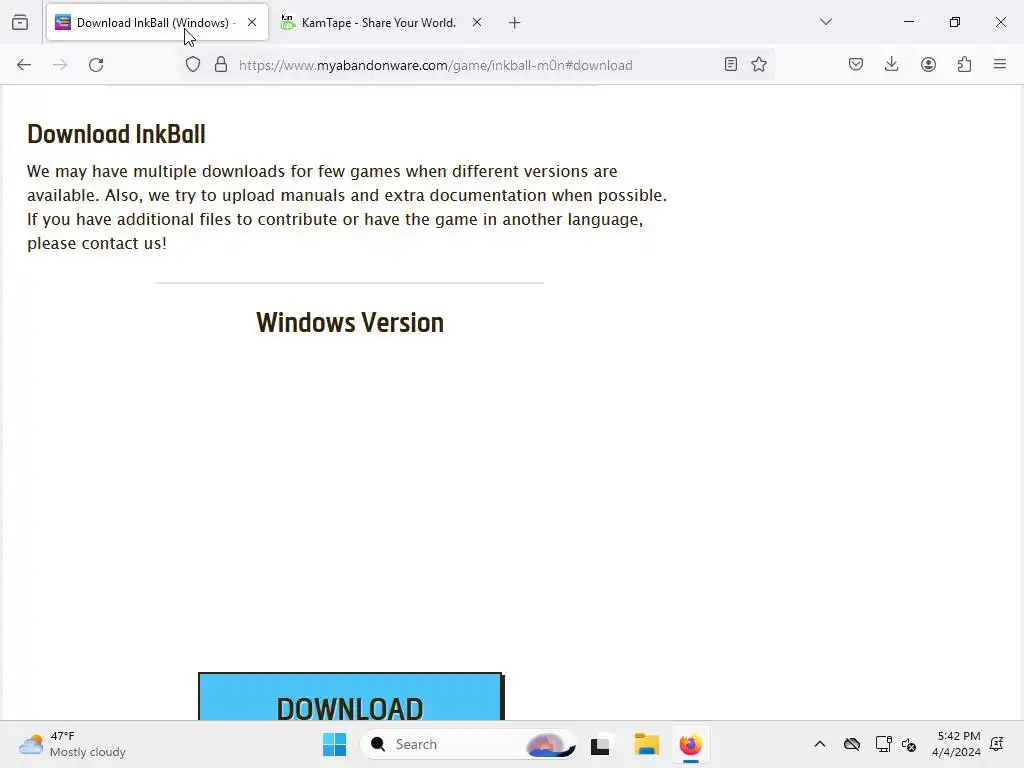1024x768 pixels.
Task: Restore down the Firefox window
Action: pos(955,22)
